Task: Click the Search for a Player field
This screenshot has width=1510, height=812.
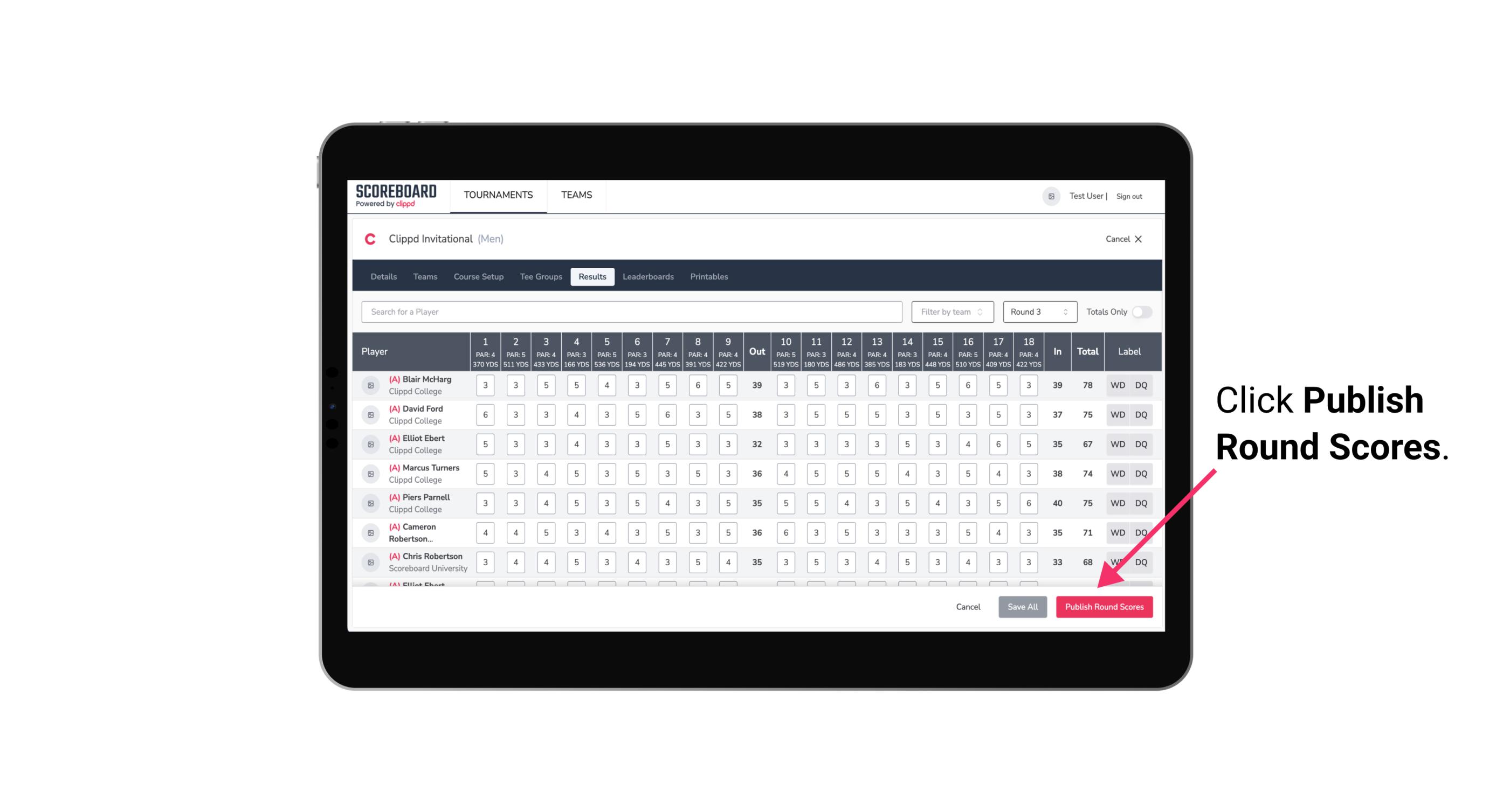Action: pos(632,311)
